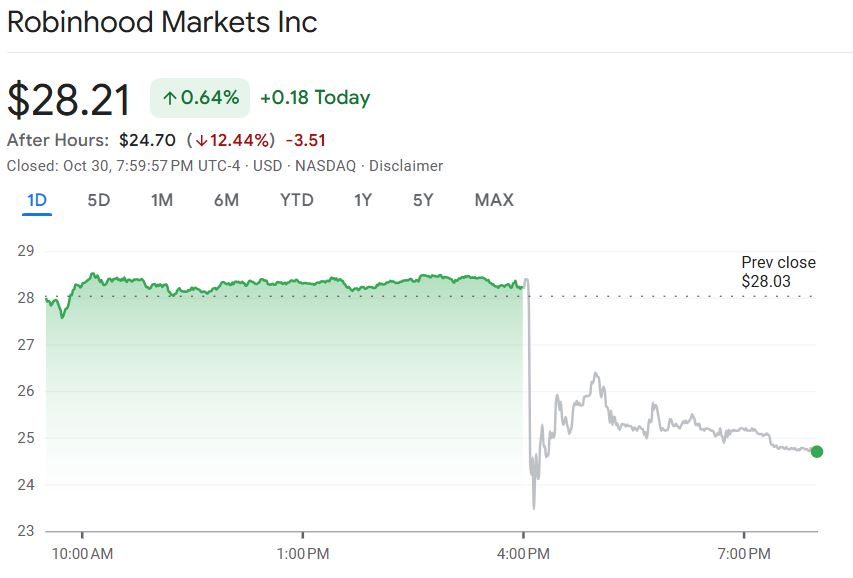View the 5Y price history tab
Image resolution: width=853 pixels, height=578 pixels.
click(x=423, y=200)
